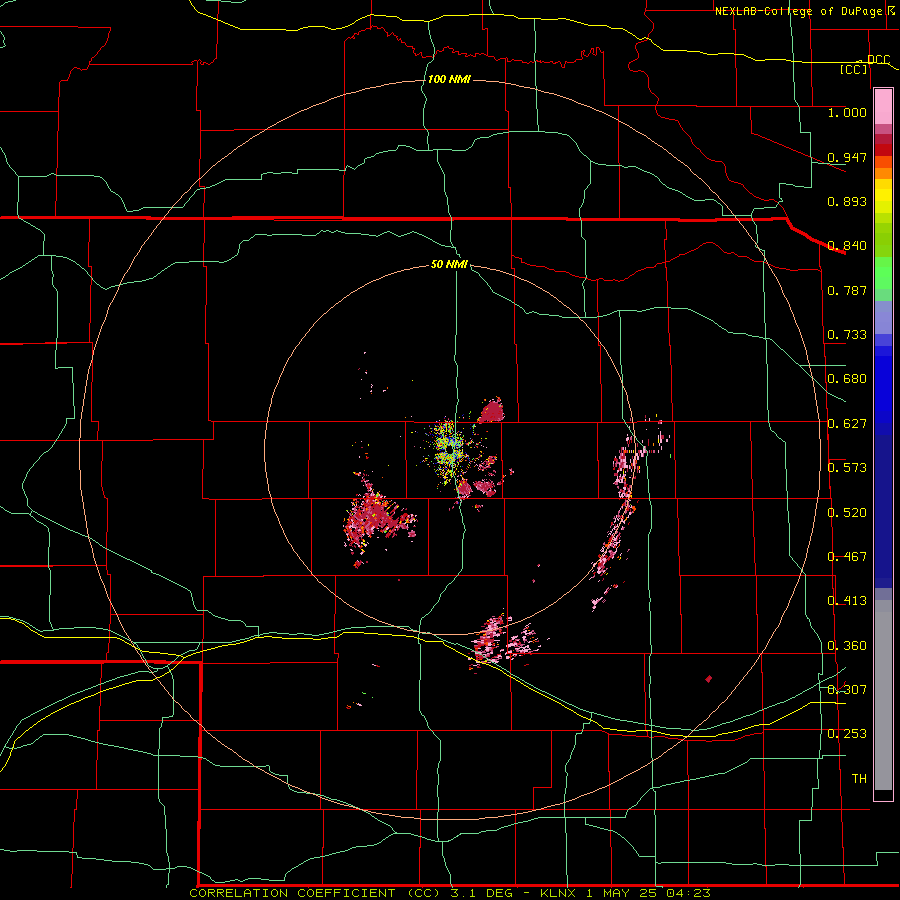Click the multicolored echo cluster at radar center
The width and height of the screenshot is (900, 900).
point(449,451)
